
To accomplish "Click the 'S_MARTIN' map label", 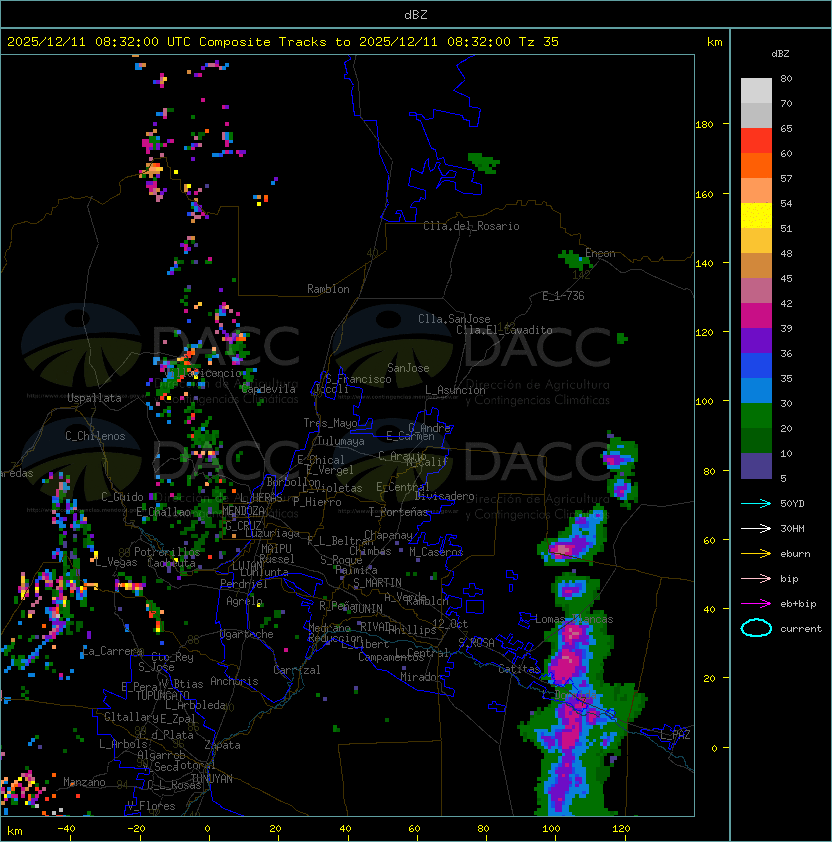I will (377, 583).
